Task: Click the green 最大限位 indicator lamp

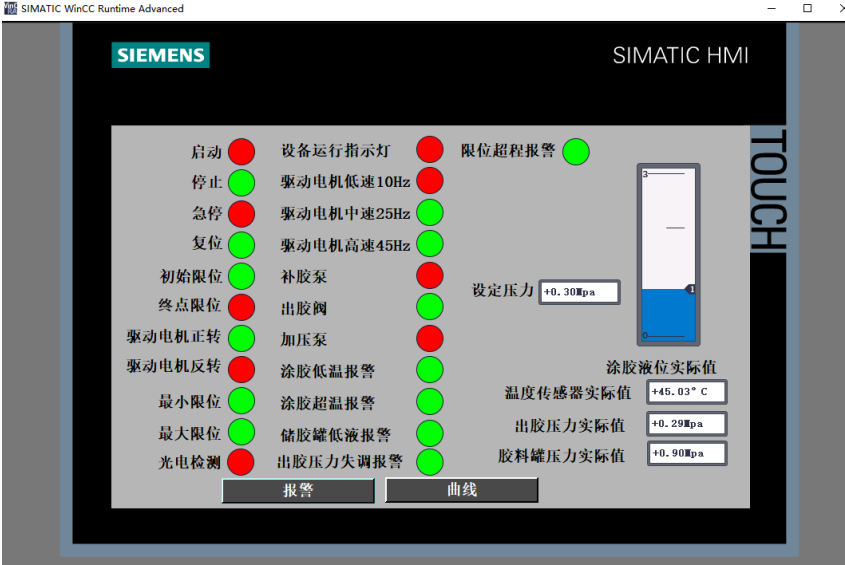Action: click(x=241, y=432)
